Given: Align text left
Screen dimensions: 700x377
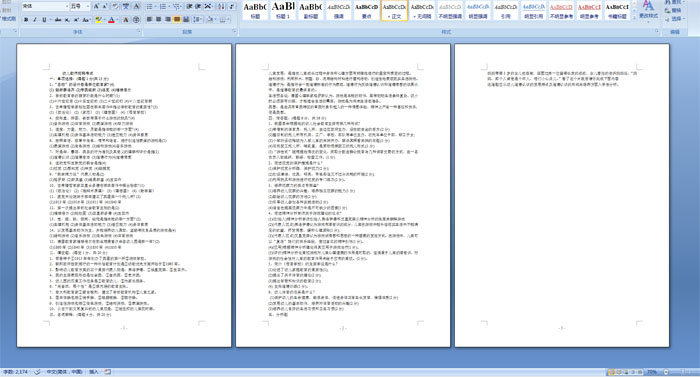Looking at the screenshot, I should 150,20.
